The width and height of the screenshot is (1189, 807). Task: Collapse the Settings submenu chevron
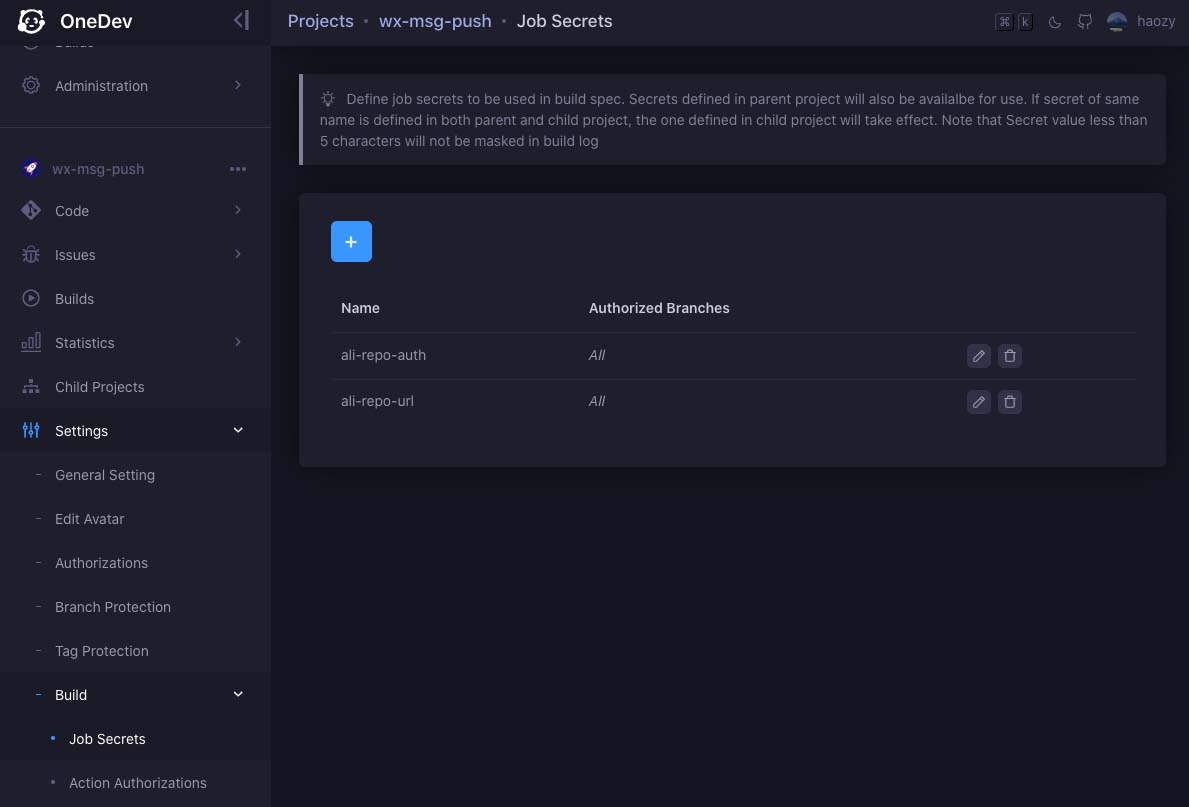238,430
